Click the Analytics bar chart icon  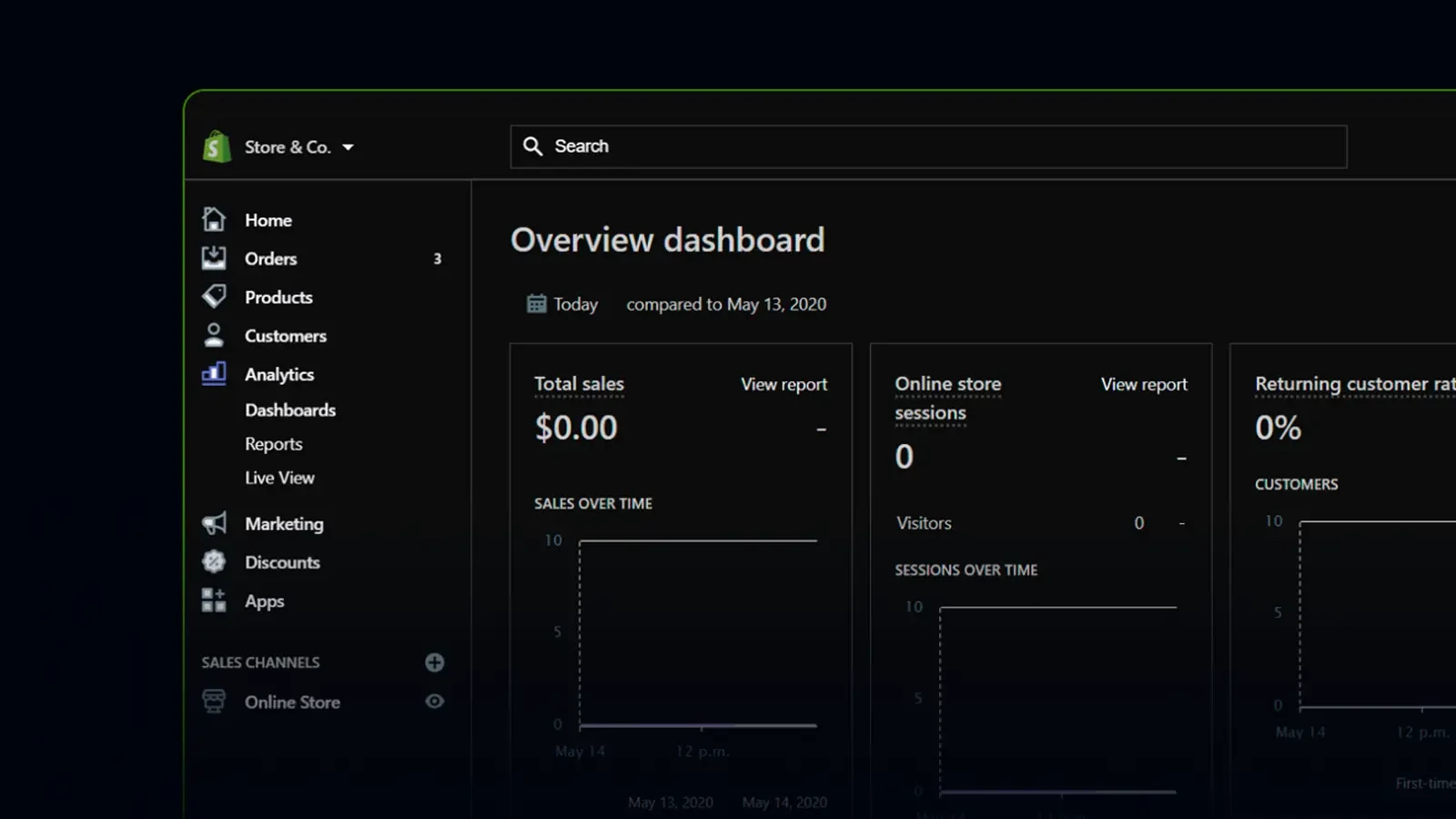pos(214,374)
